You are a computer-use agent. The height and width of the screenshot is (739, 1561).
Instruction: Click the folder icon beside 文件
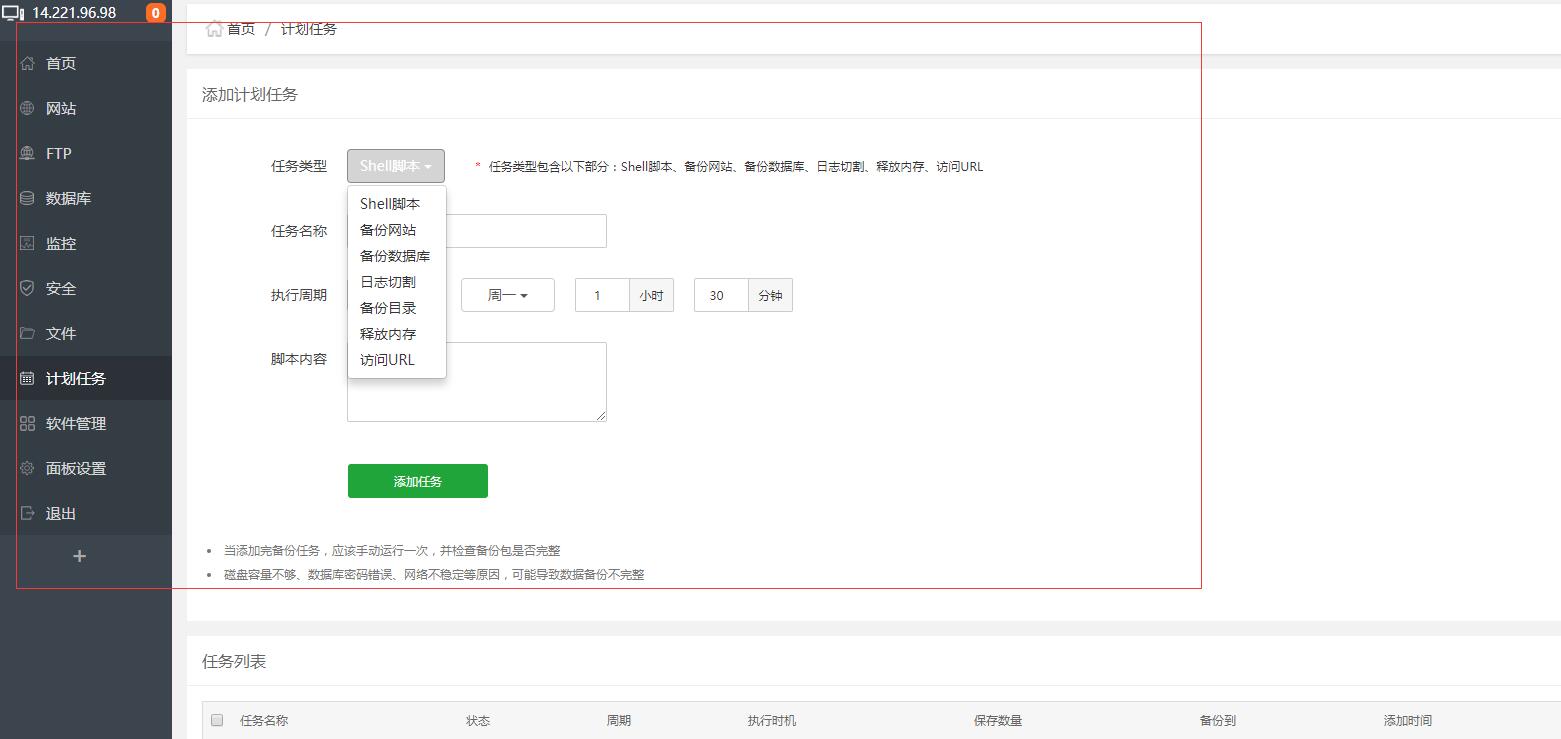27,333
